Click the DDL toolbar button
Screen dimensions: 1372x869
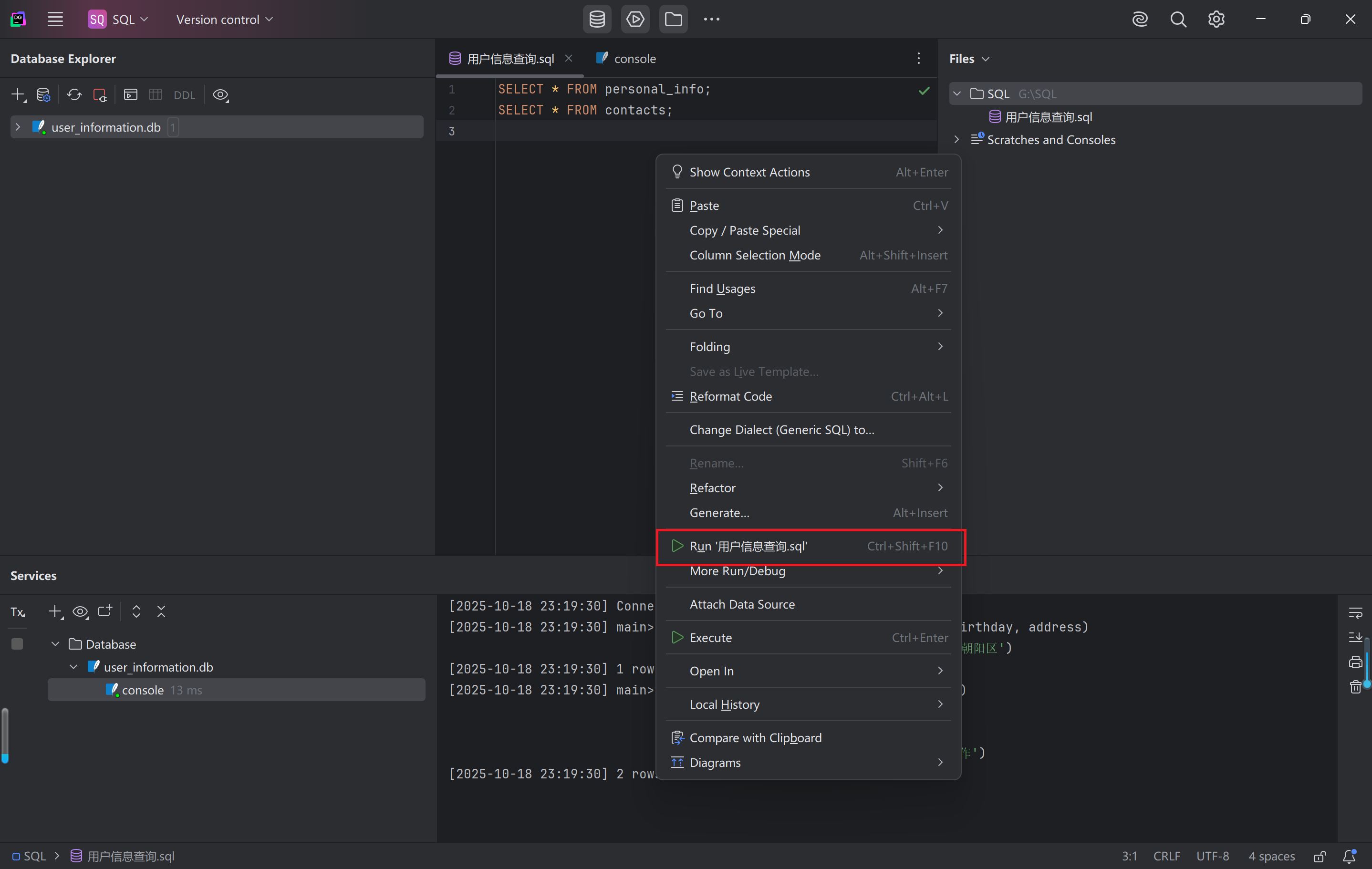click(x=184, y=95)
